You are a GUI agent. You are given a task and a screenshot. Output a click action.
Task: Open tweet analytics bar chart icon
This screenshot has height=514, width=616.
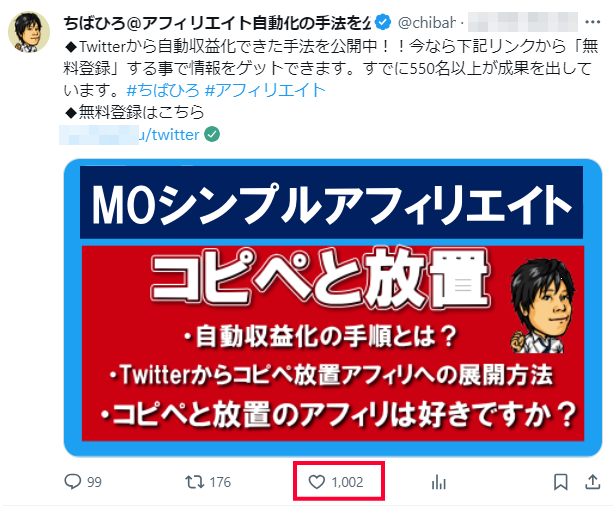click(x=438, y=482)
